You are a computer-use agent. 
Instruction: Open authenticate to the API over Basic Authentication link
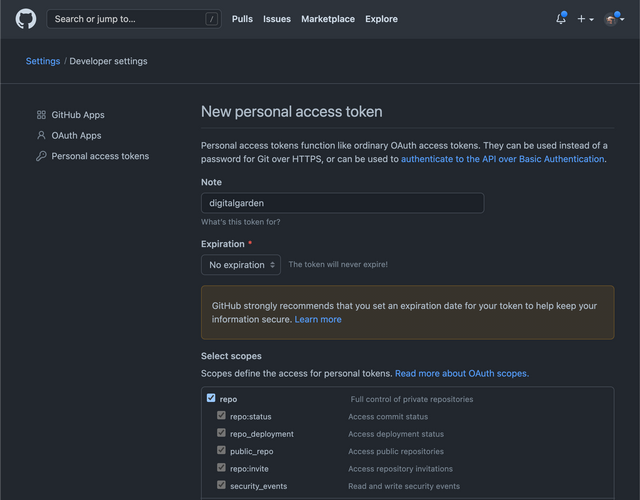[502, 159]
